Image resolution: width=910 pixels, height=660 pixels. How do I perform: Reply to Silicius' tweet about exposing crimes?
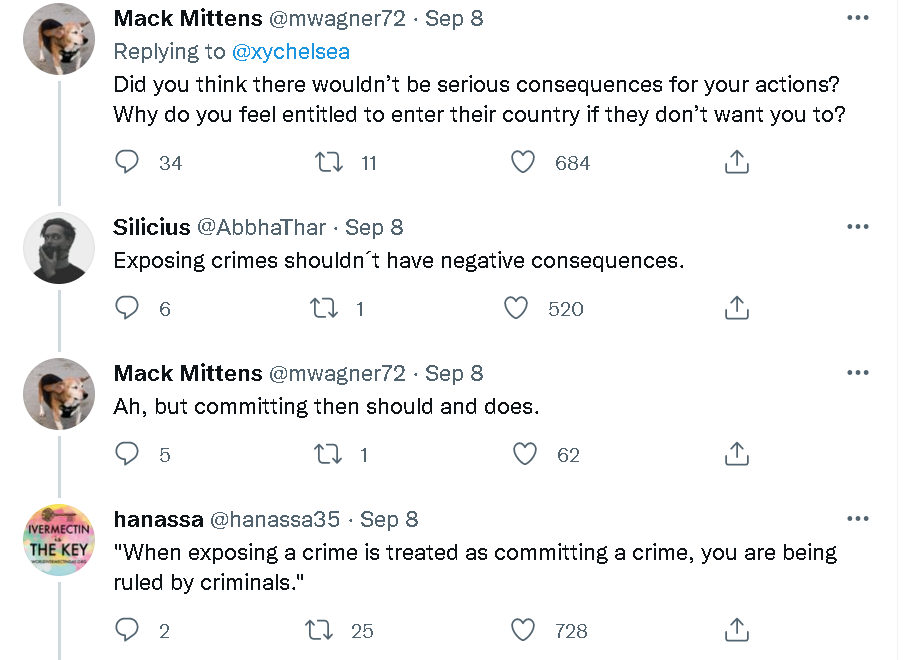coord(127,308)
